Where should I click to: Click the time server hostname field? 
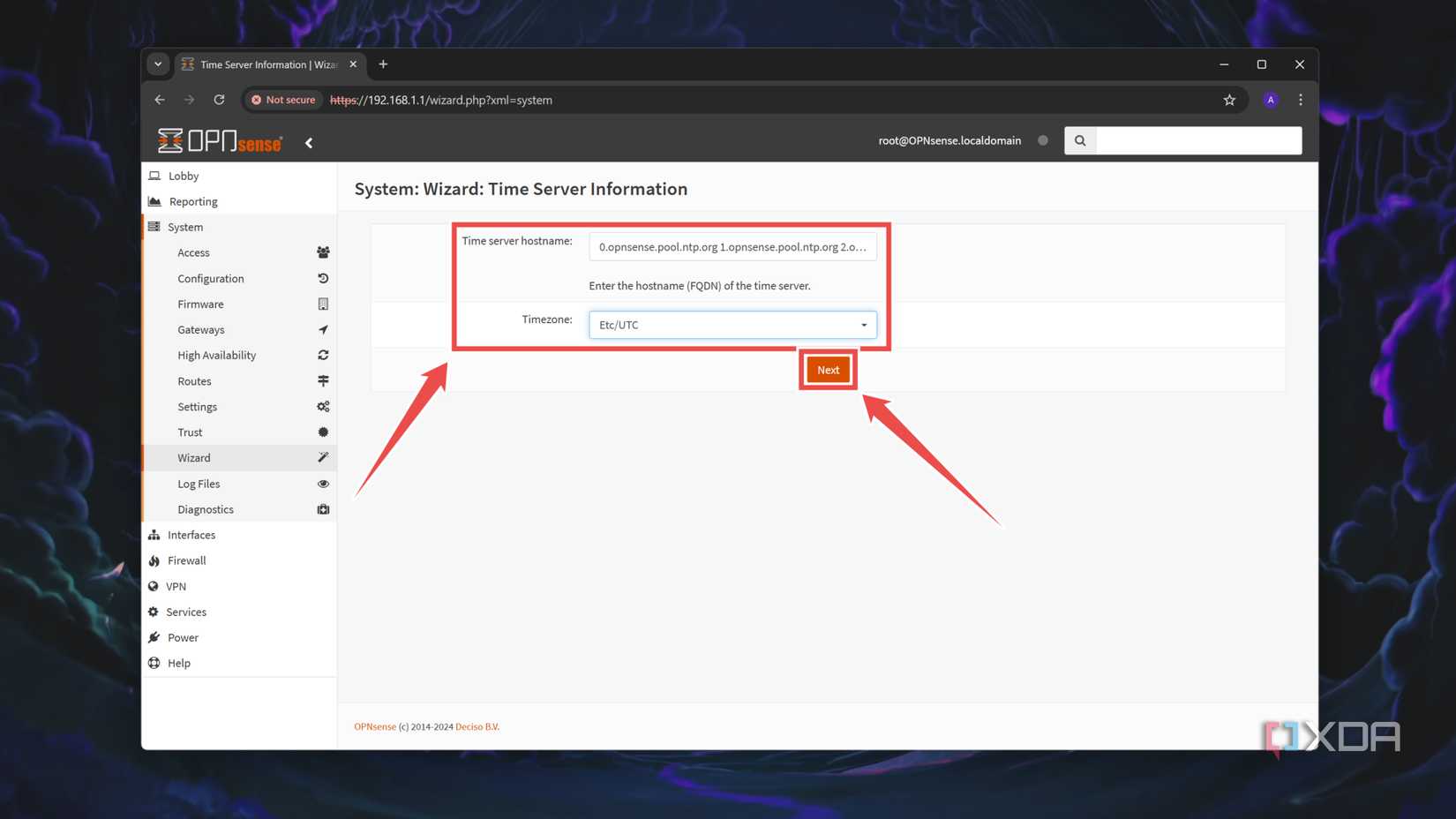pyautogui.click(x=732, y=247)
